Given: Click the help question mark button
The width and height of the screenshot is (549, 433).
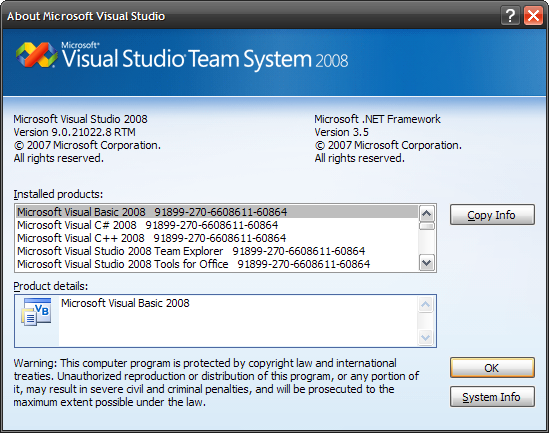Looking at the screenshot, I should 510,16.
